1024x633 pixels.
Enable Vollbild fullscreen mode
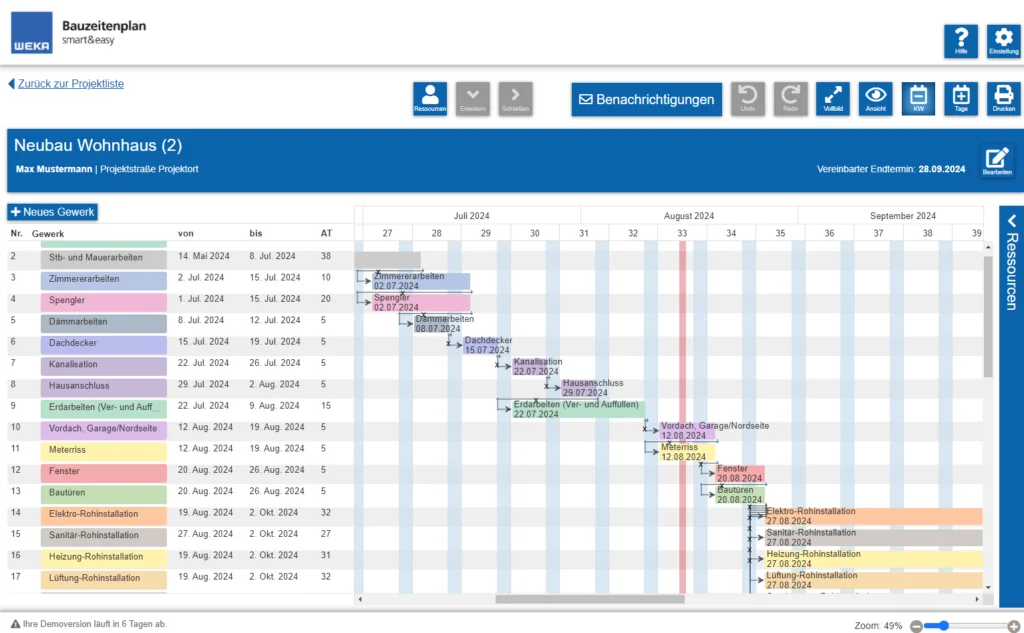pyautogui.click(x=833, y=98)
